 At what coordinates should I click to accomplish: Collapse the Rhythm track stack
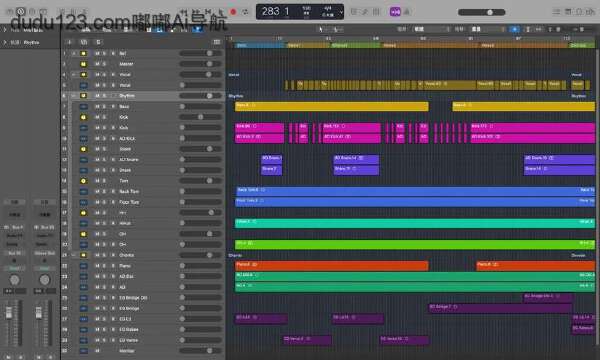point(73,96)
